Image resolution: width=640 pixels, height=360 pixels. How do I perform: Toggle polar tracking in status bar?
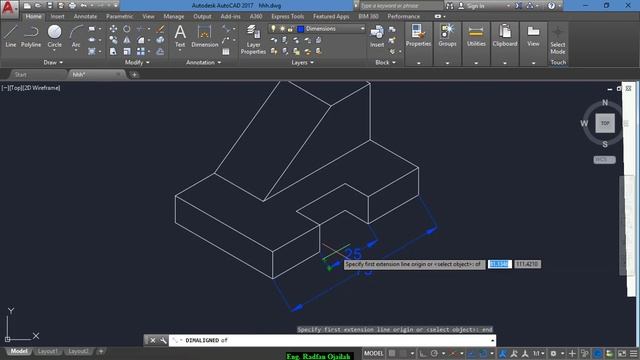(434, 353)
